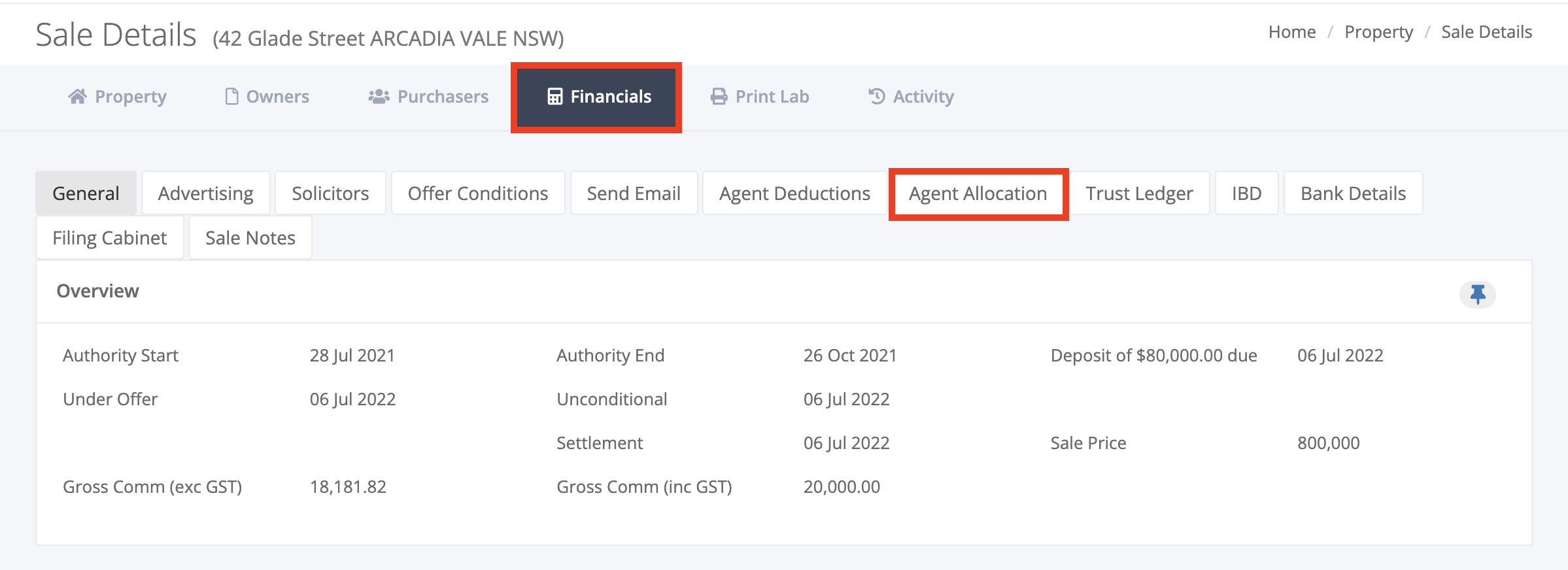1568x570 pixels.
Task: Click the people icon beside Purchasers
Action: pos(379,97)
